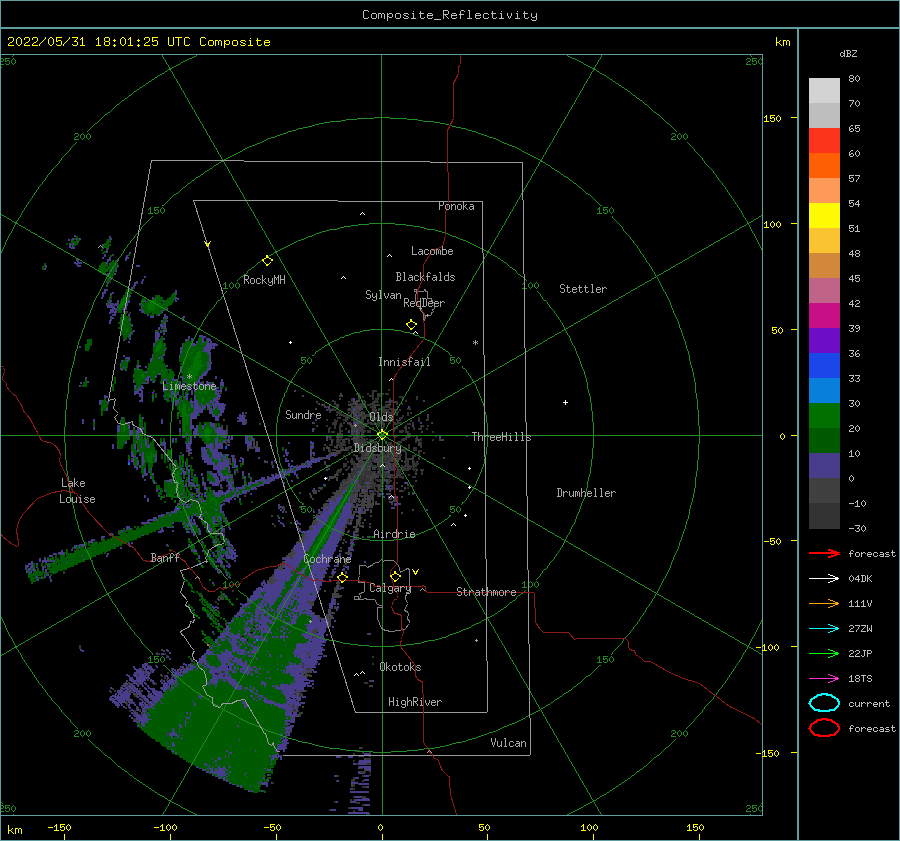Click the 80 dBZ color swatch
This screenshot has width=900, height=841.
coord(824,90)
